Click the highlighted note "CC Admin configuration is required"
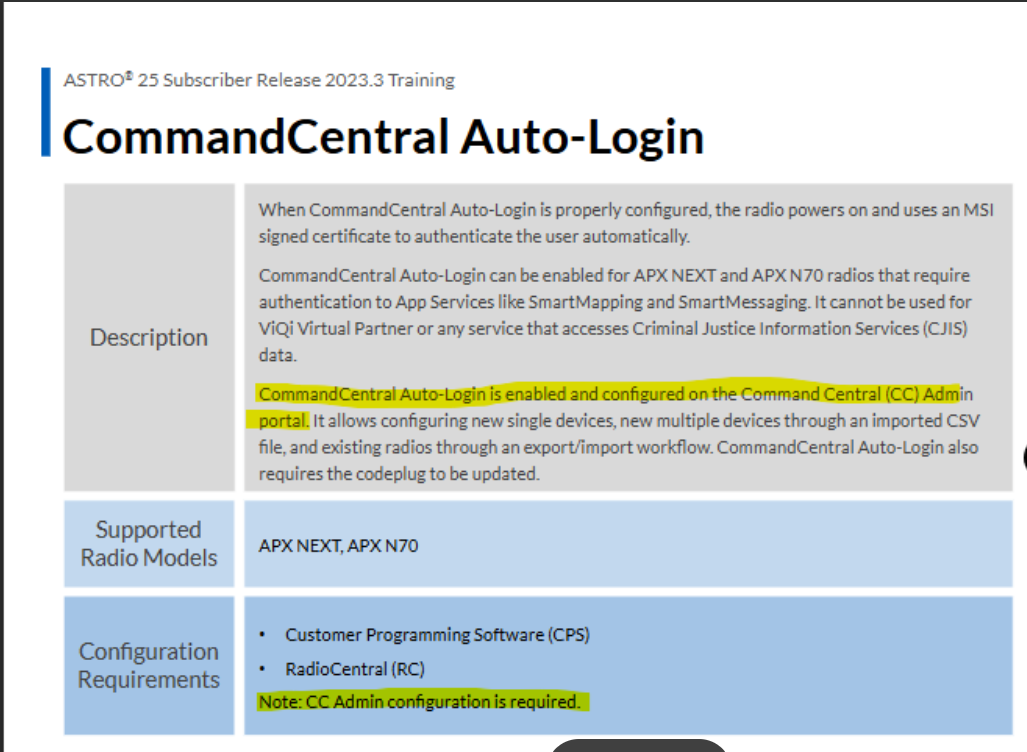Viewport: 1027px width, 752px height. 420,702
